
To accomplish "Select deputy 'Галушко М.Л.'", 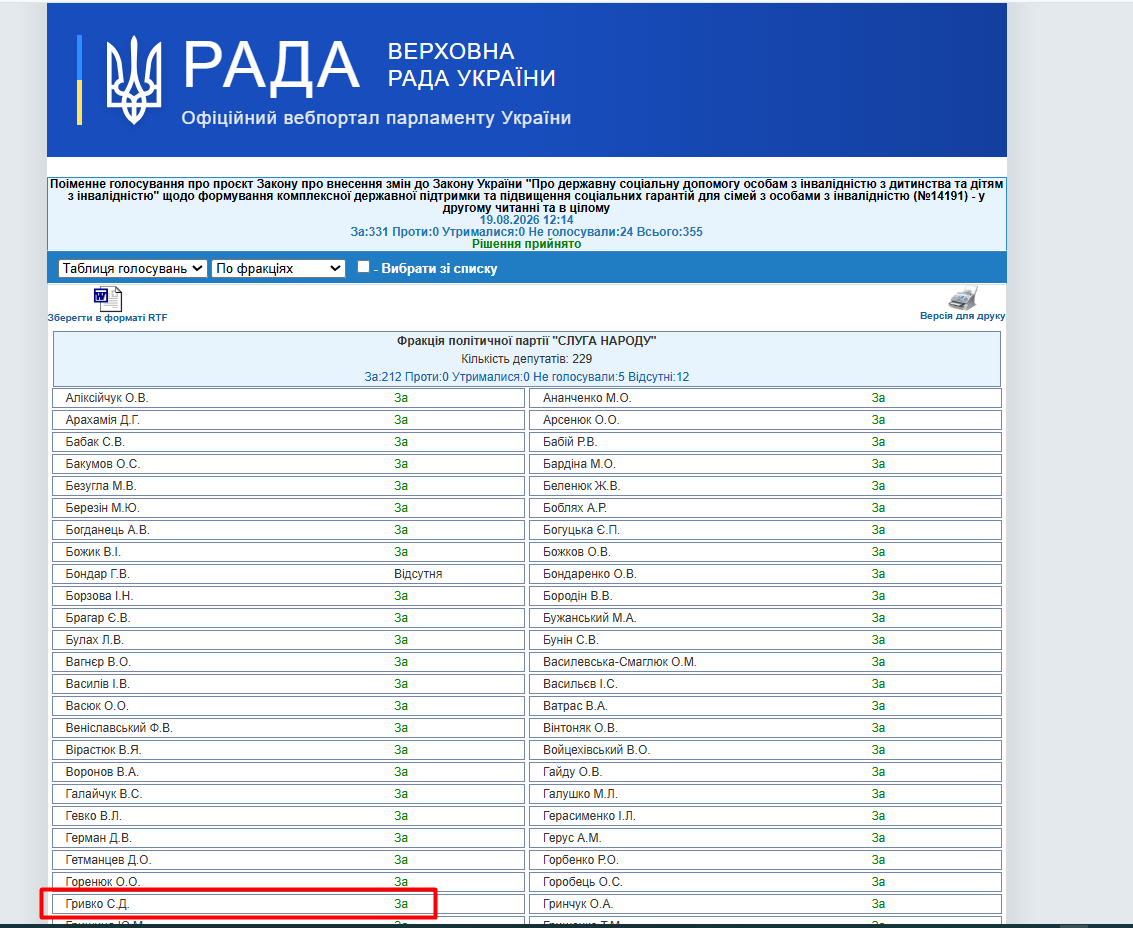I will pyautogui.click(x=580, y=794).
